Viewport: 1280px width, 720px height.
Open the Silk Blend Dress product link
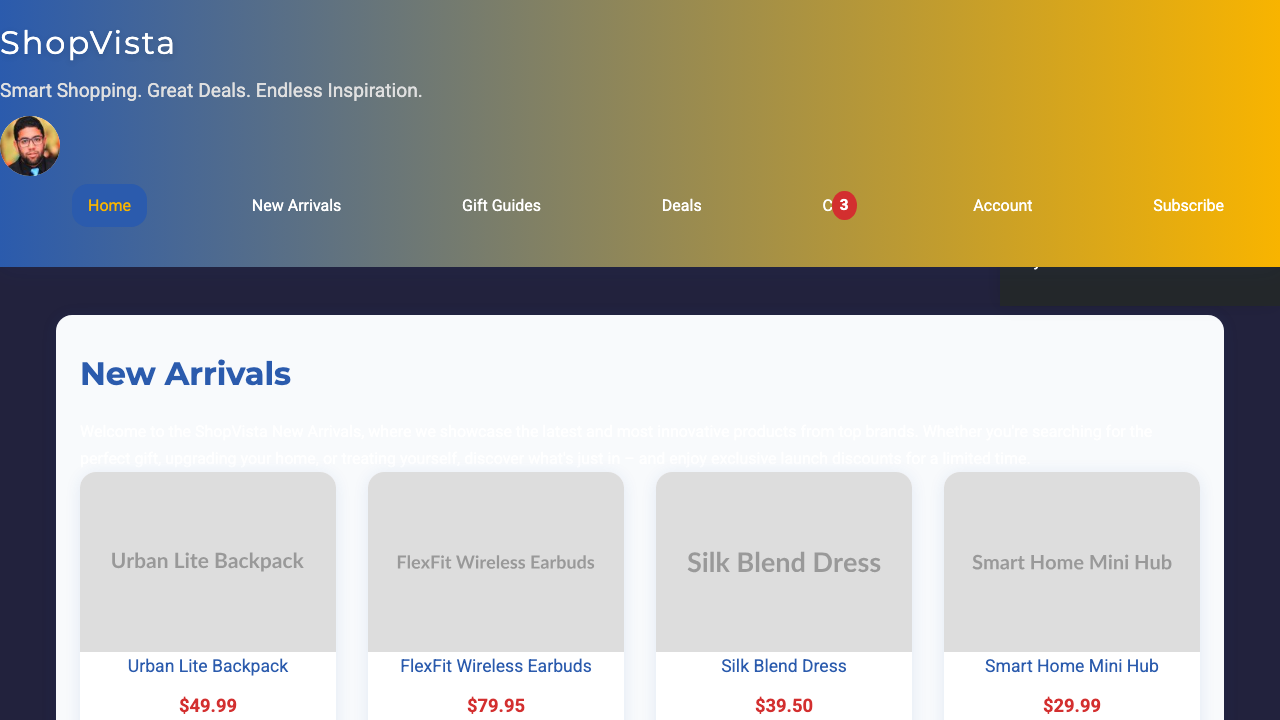[783, 666]
